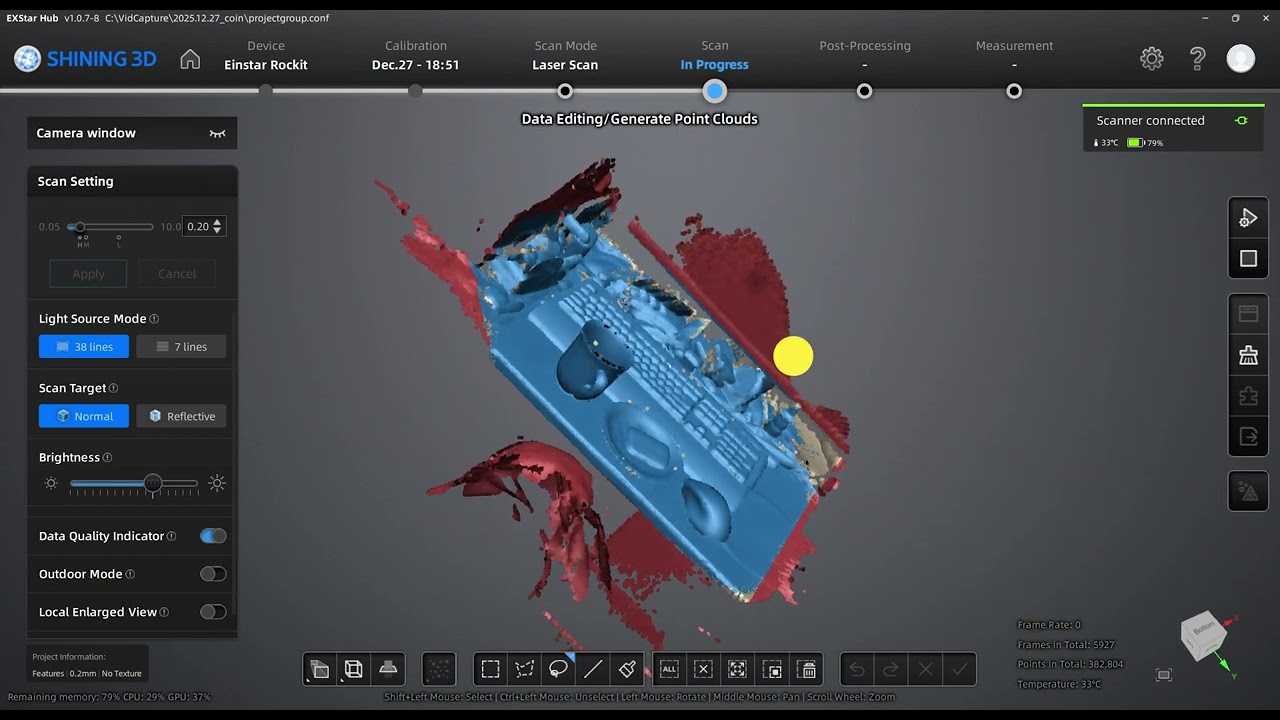Image resolution: width=1280 pixels, height=720 pixels.
Task: Select the wireframe box display icon
Action: (x=354, y=669)
